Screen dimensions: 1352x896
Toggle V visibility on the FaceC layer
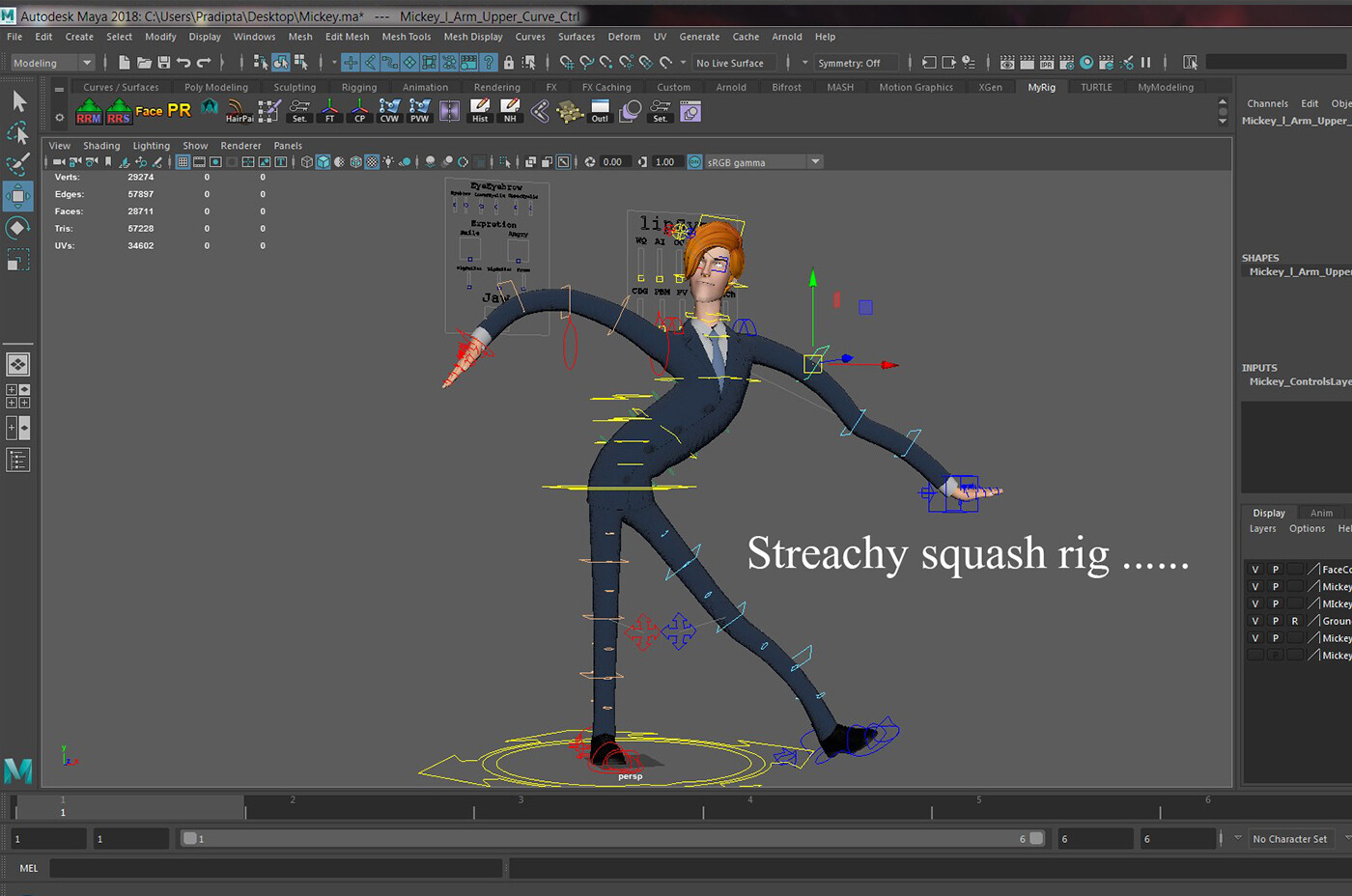[x=1255, y=569]
